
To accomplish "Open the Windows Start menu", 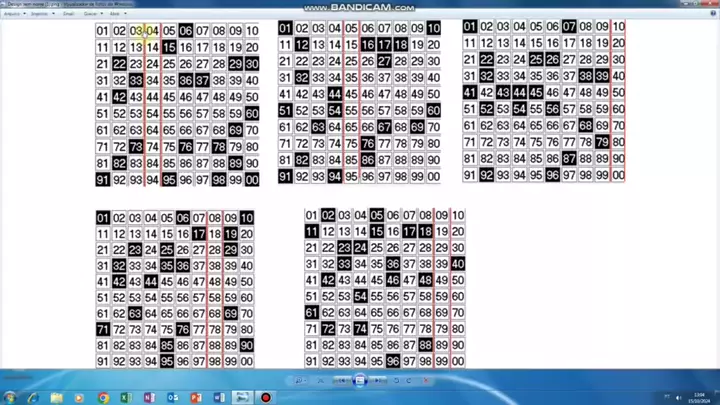I will (10, 397).
